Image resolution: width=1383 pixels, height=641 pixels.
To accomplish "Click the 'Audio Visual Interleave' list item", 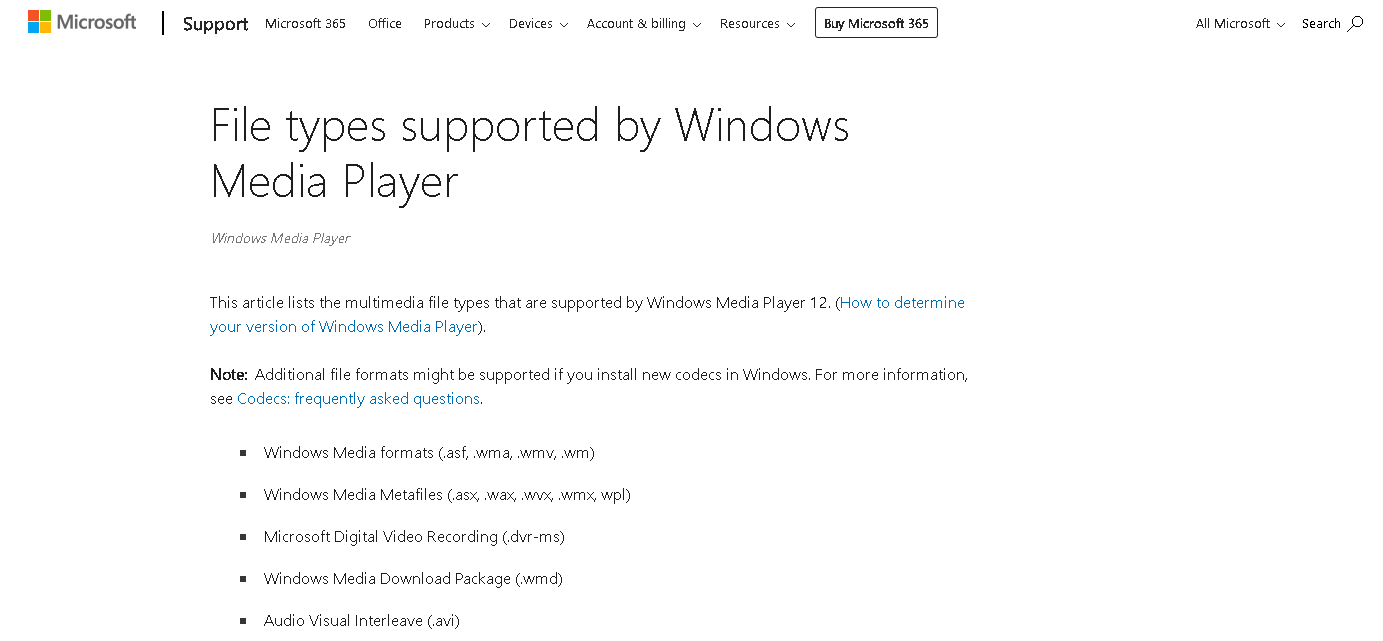I will click(x=361, y=620).
